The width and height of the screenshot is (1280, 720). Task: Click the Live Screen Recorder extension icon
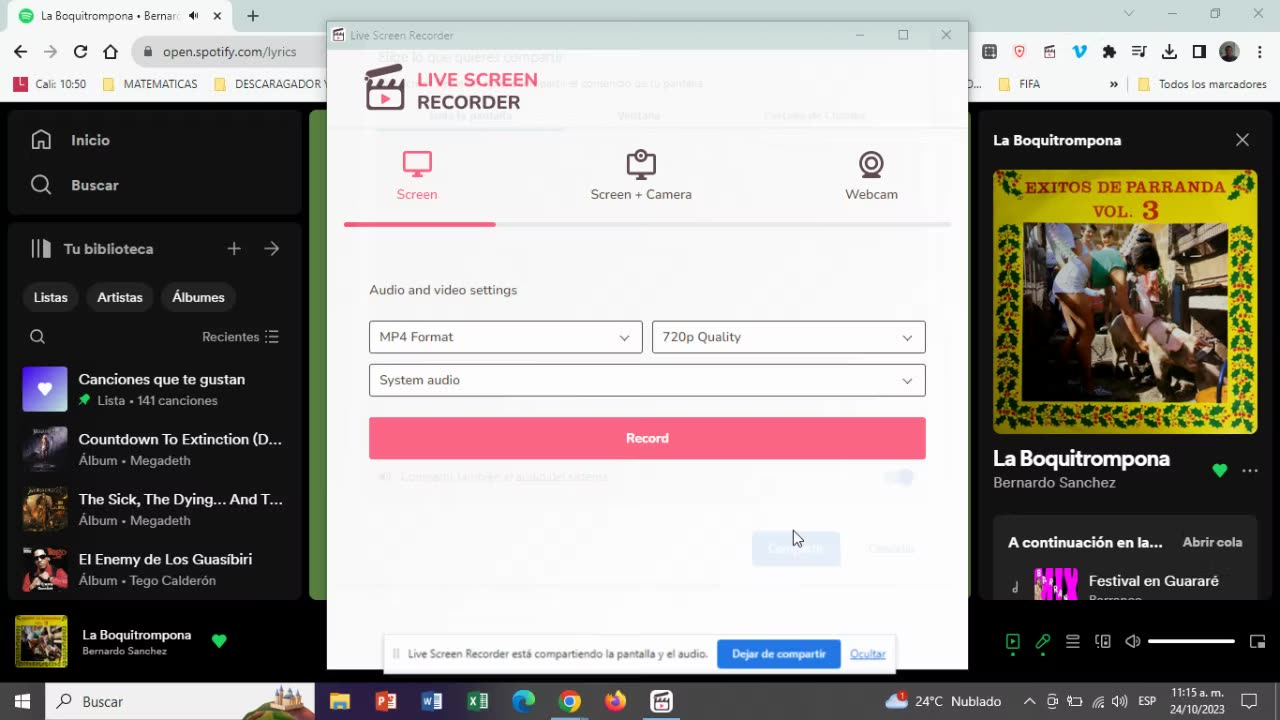[x=1049, y=52]
